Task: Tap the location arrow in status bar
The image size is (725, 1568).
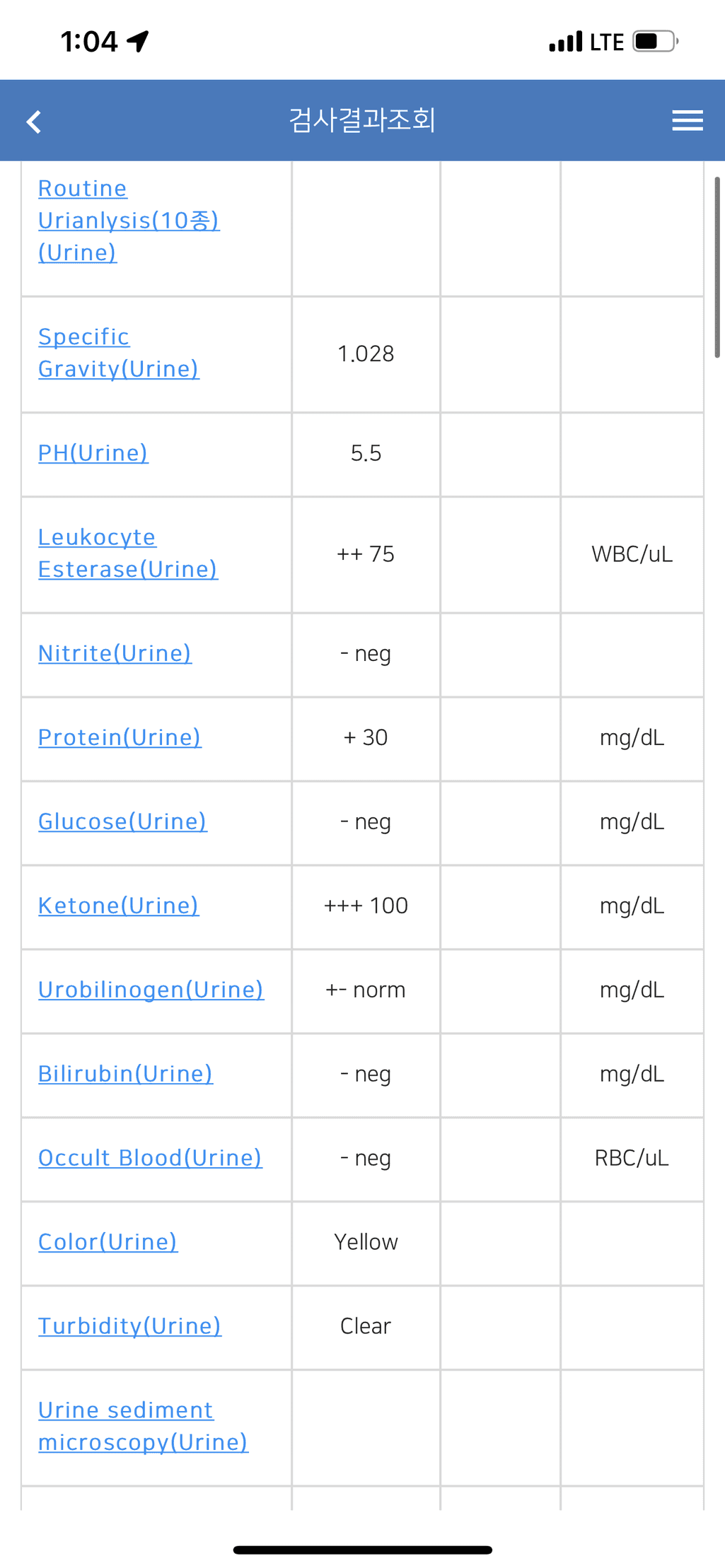Action: [138, 42]
